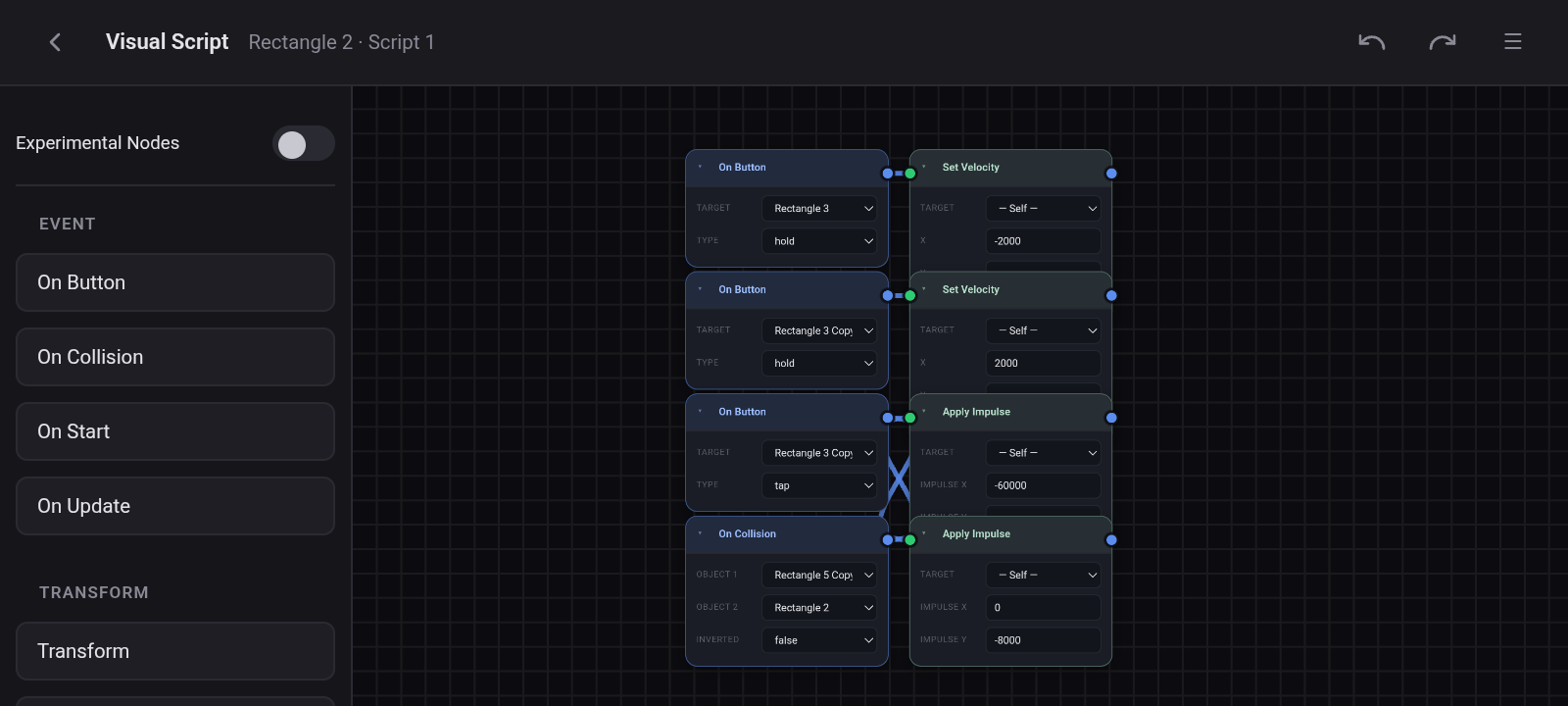1568x706 pixels.
Task: Click the 'Rectangle 2 · Script 1' breadcrumb text
Action: point(341,42)
